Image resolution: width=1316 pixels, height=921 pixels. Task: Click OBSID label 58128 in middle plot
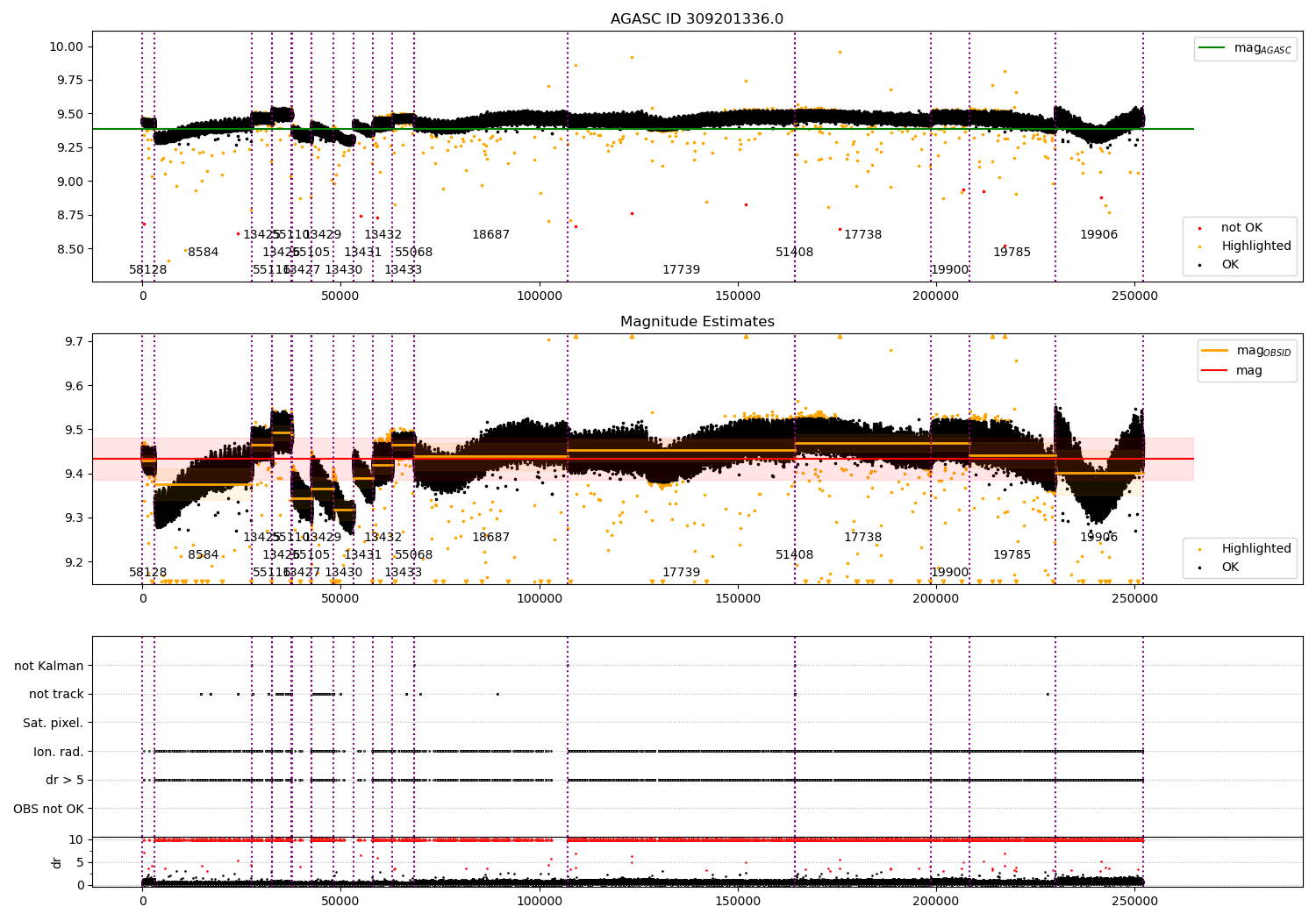click(148, 573)
